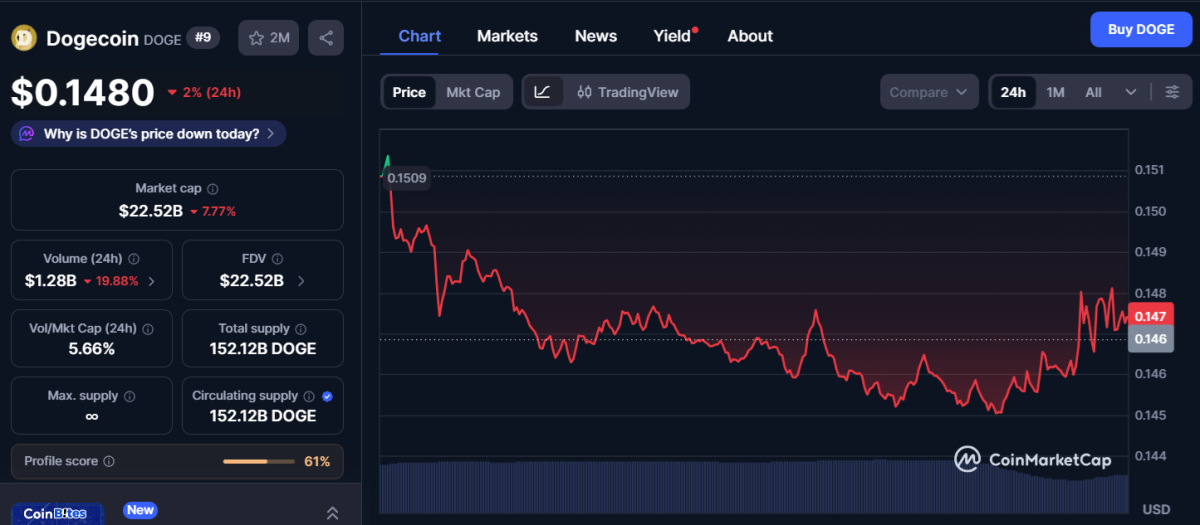Set chart range to 1M

point(1055,92)
